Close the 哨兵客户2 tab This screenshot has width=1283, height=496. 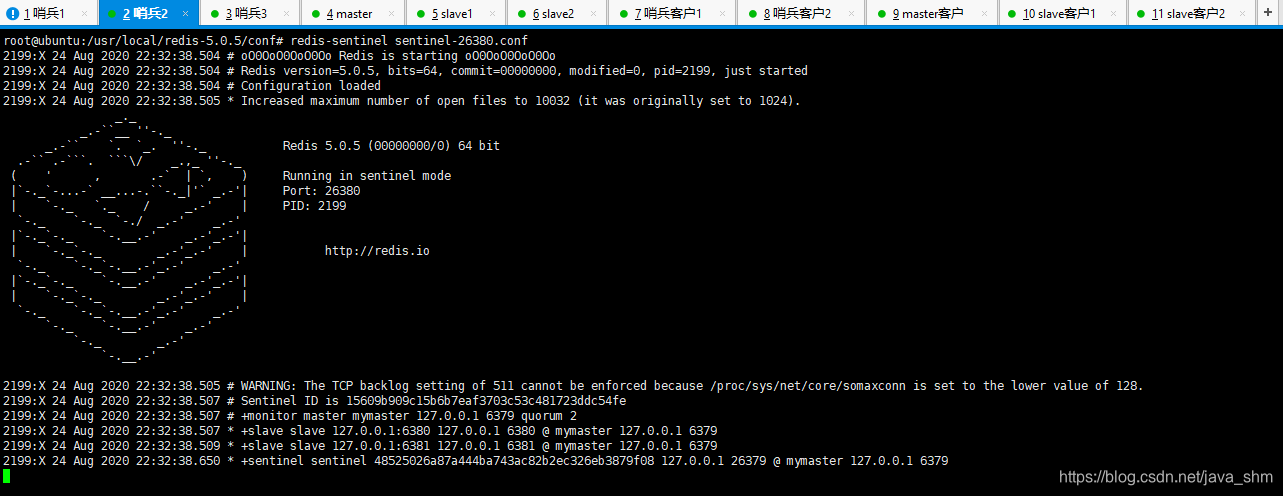point(853,14)
